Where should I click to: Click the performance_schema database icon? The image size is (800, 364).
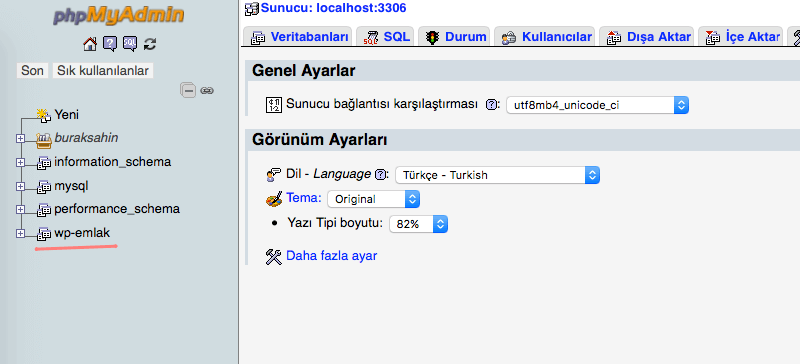pyautogui.click(x=44, y=210)
